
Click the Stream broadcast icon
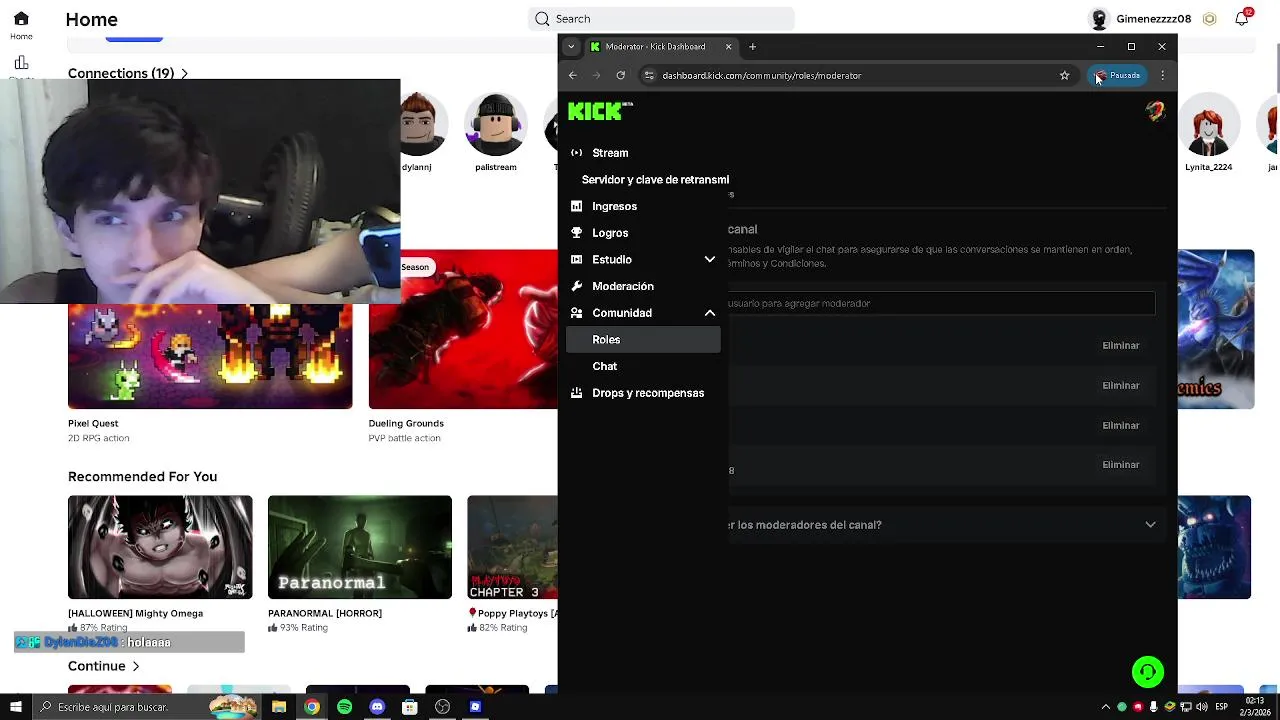[576, 153]
